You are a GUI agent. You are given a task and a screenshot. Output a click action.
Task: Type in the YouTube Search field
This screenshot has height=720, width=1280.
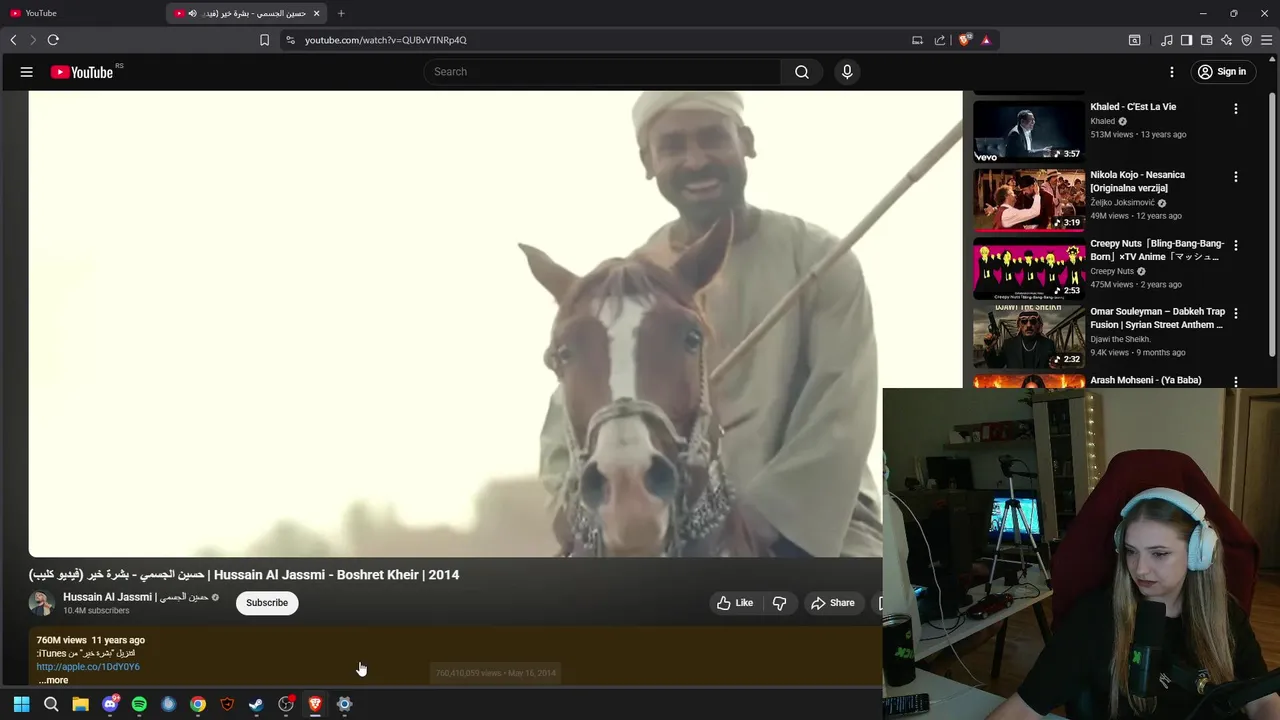[x=602, y=72]
